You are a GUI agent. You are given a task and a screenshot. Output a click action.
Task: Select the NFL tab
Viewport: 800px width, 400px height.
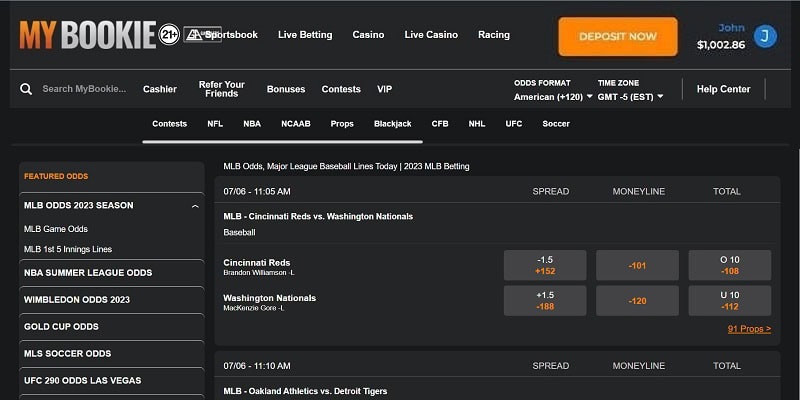(x=215, y=123)
